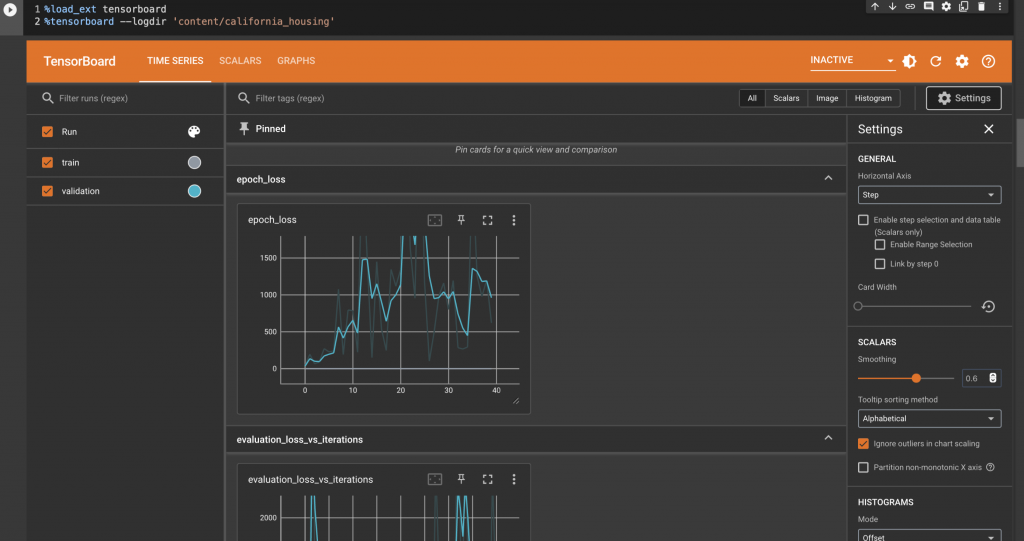
Task: Open epoch_loss card more options
Action: coord(514,220)
